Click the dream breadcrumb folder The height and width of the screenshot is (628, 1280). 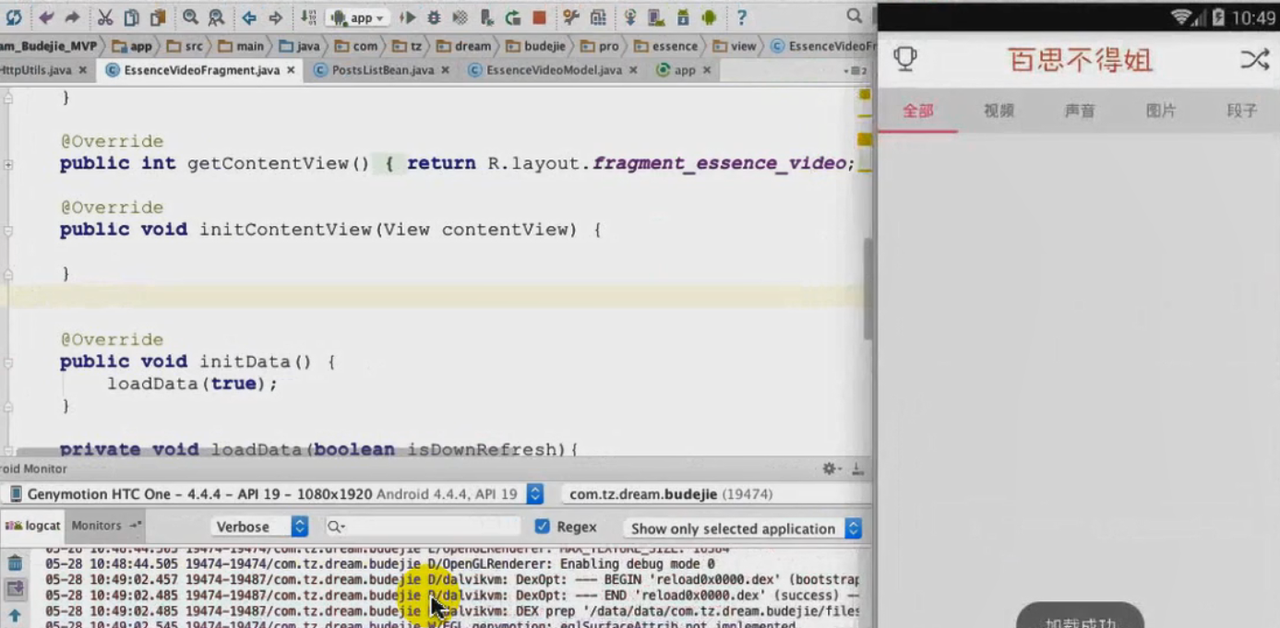(464, 45)
